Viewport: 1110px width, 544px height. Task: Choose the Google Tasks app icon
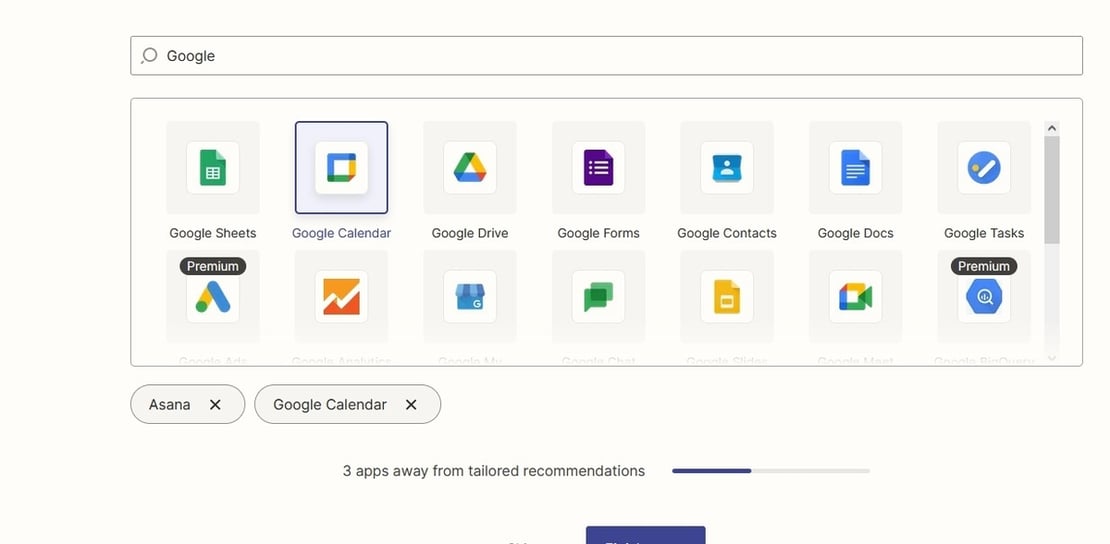point(983,168)
